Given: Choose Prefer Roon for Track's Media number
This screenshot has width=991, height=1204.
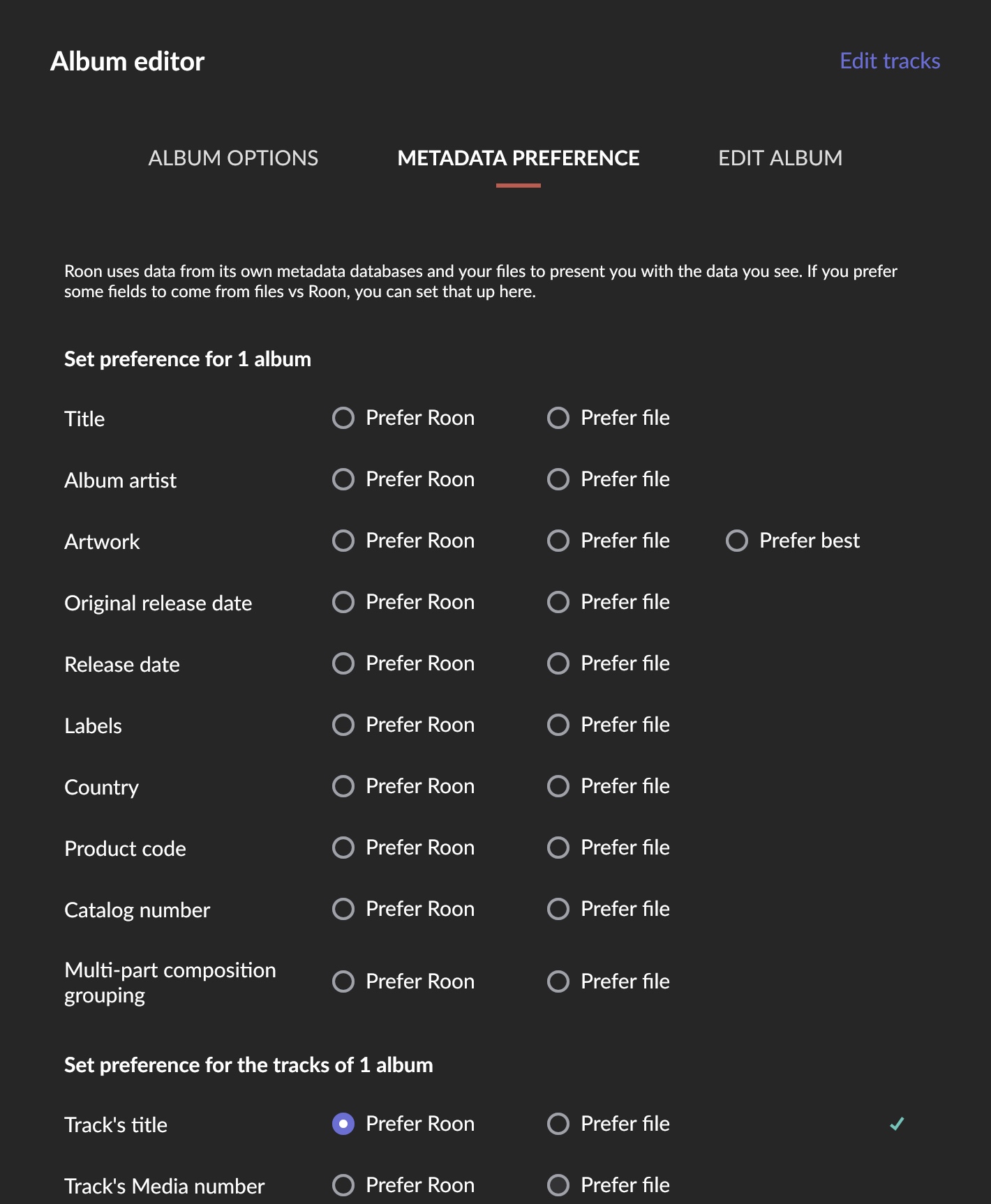Looking at the screenshot, I should pos(343,1185).
